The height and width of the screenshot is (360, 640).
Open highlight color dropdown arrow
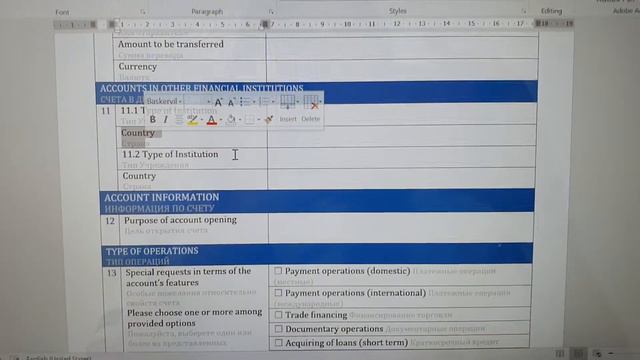[x=202, y=120]
